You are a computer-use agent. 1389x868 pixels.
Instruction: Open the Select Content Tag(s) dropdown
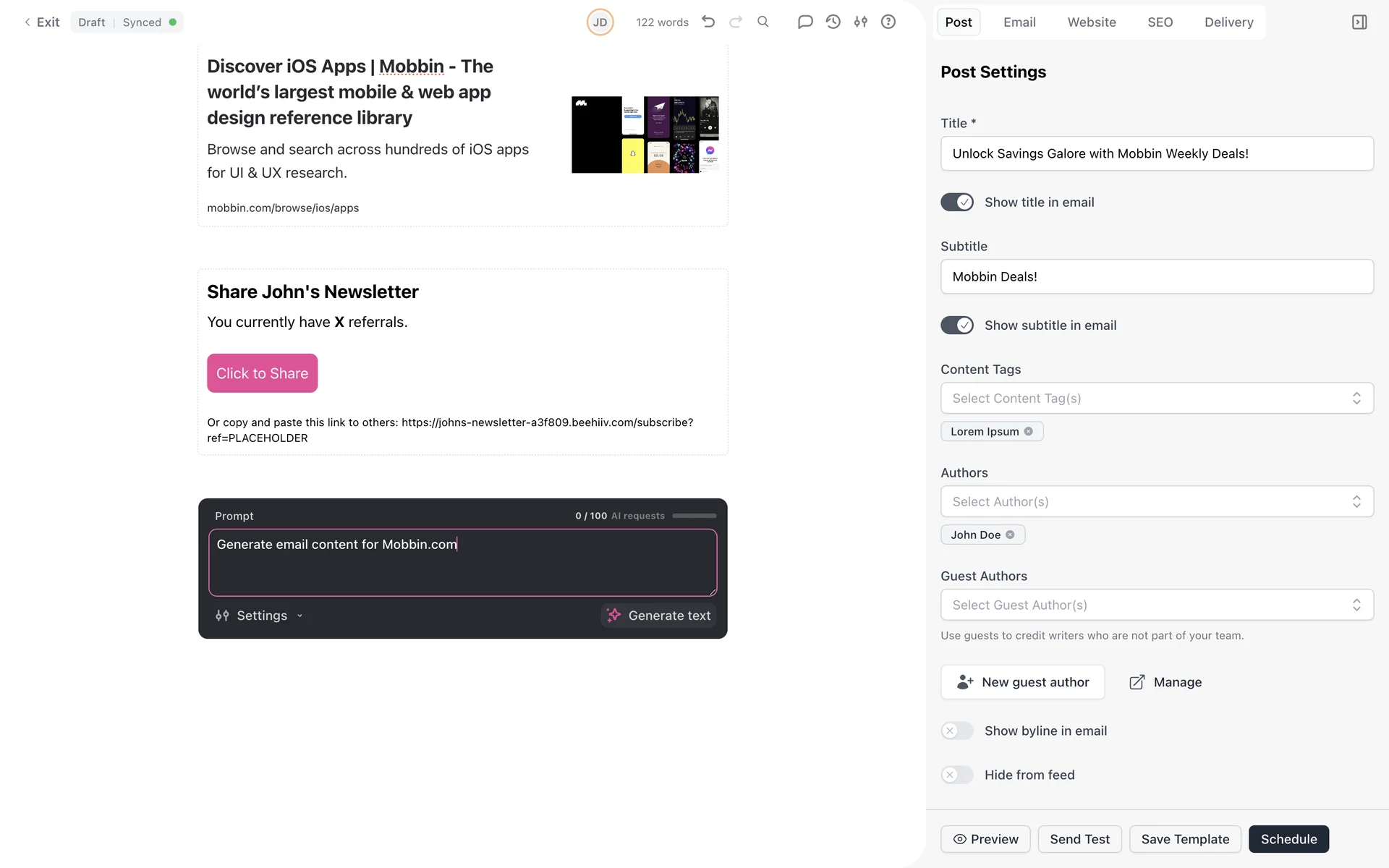(1156, 399)
